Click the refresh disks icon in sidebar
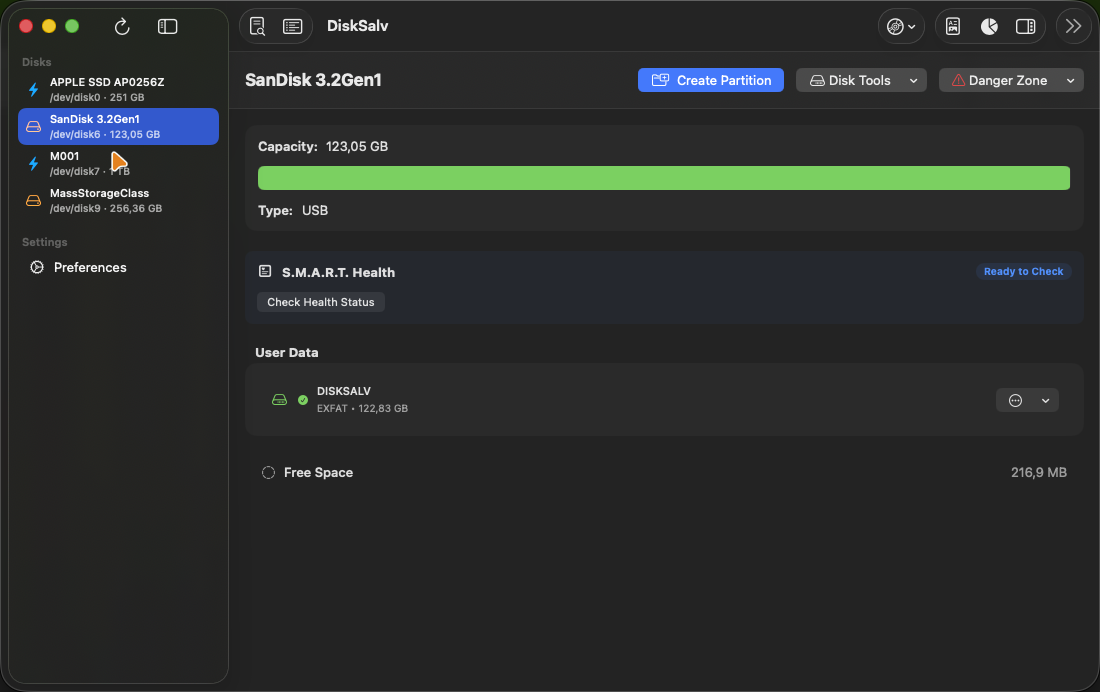Screen dimensions: 1100x692 click(122, 27)
